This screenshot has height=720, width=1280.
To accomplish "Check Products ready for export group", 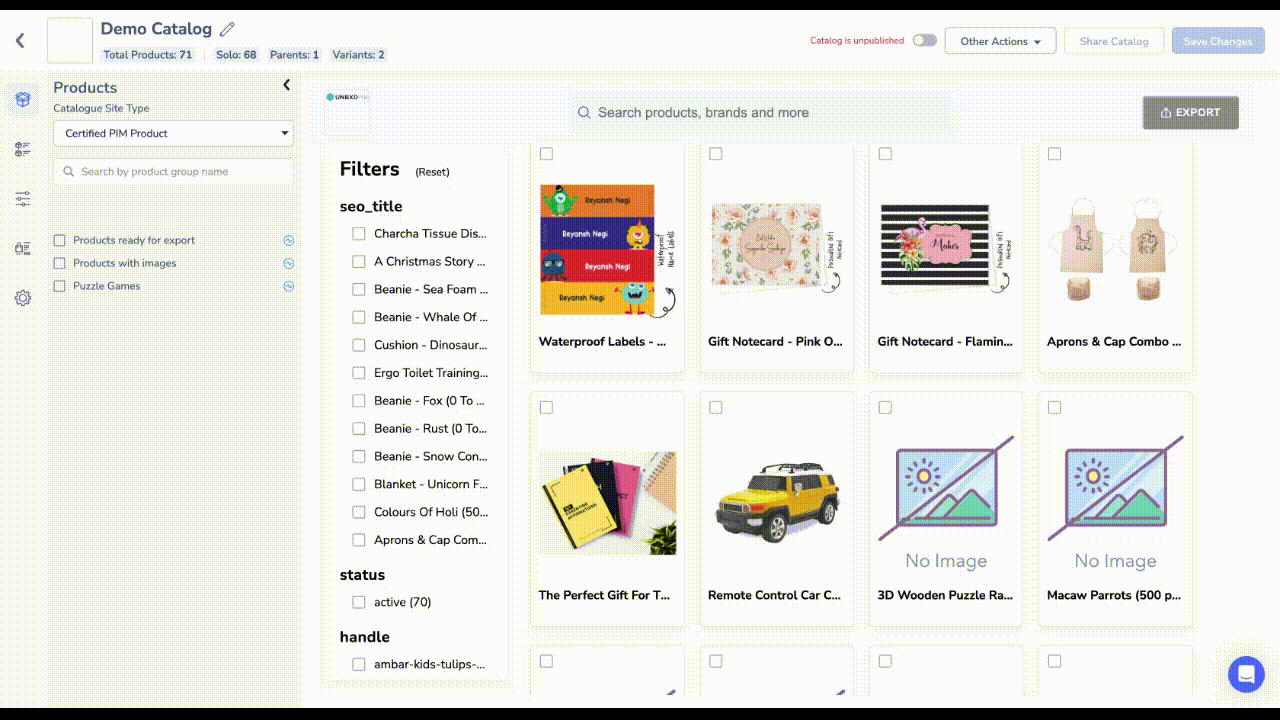I will click(x=60, y=240).
